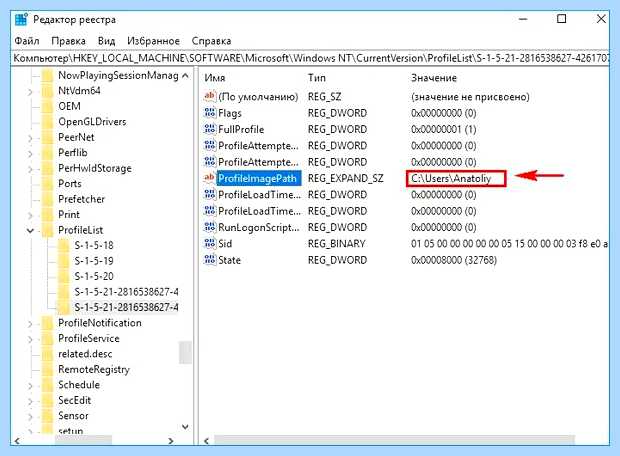This screenshot has height=456, width=620.
Task: Click the values pane horizontal scrollbar
Action: pos(394,441)
